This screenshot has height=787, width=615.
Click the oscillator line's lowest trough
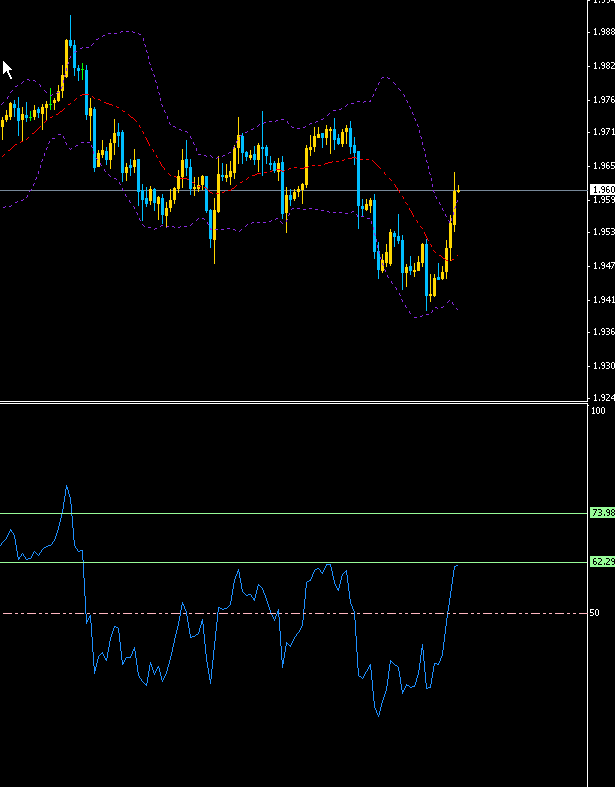378,715
